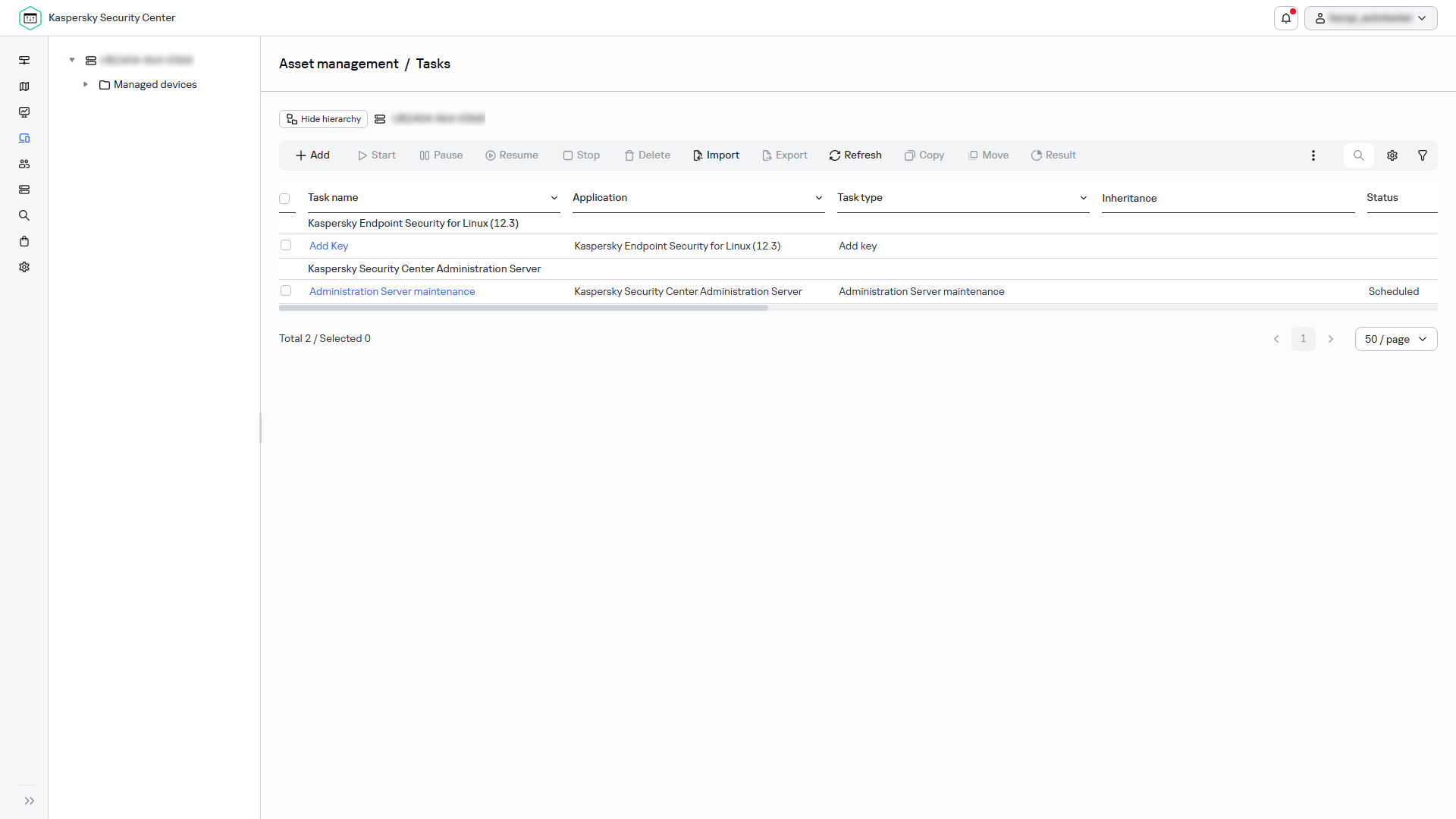
Task: Expand the sidebar with double chevron
Action: click(30, 801)
